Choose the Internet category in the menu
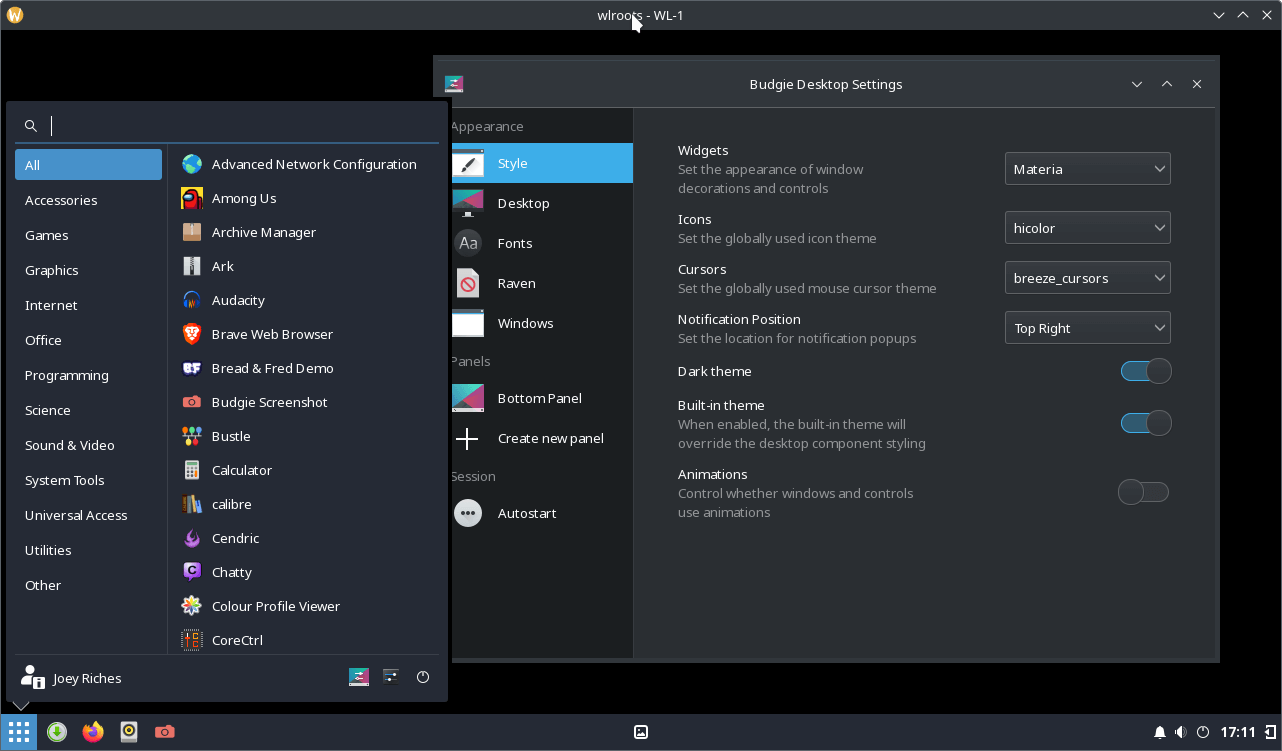Screen dimensions: 1282x751 click(88, 305)
